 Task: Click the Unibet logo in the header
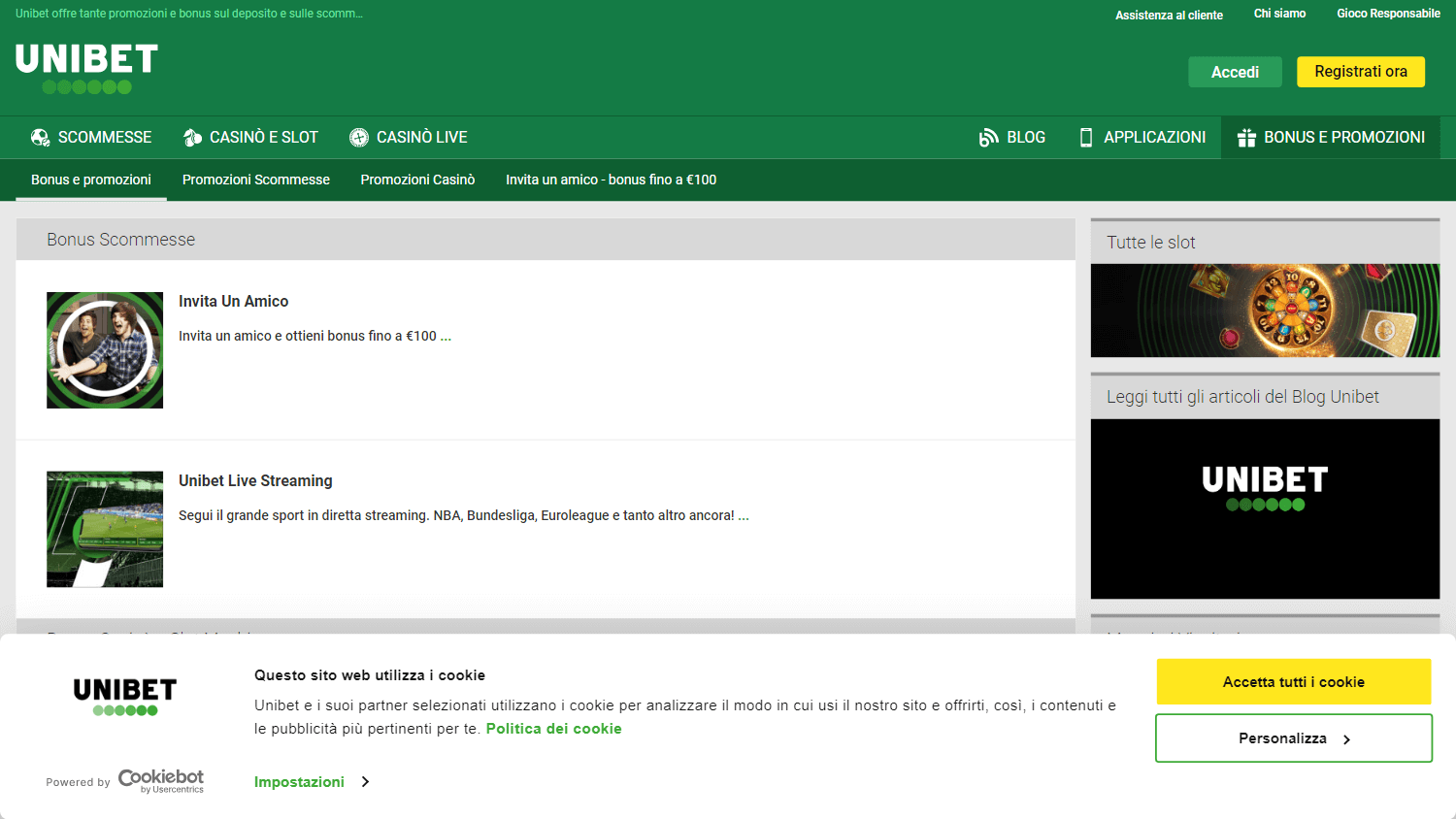(86, 69)
